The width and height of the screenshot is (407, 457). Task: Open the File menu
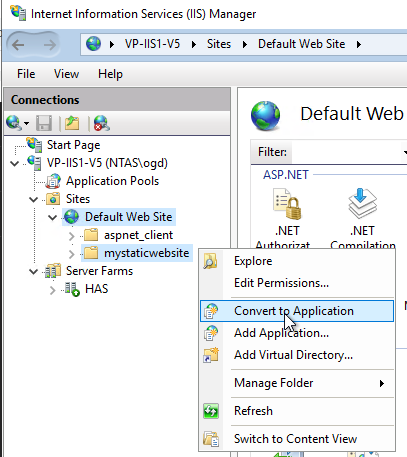(x=26, y=74)
